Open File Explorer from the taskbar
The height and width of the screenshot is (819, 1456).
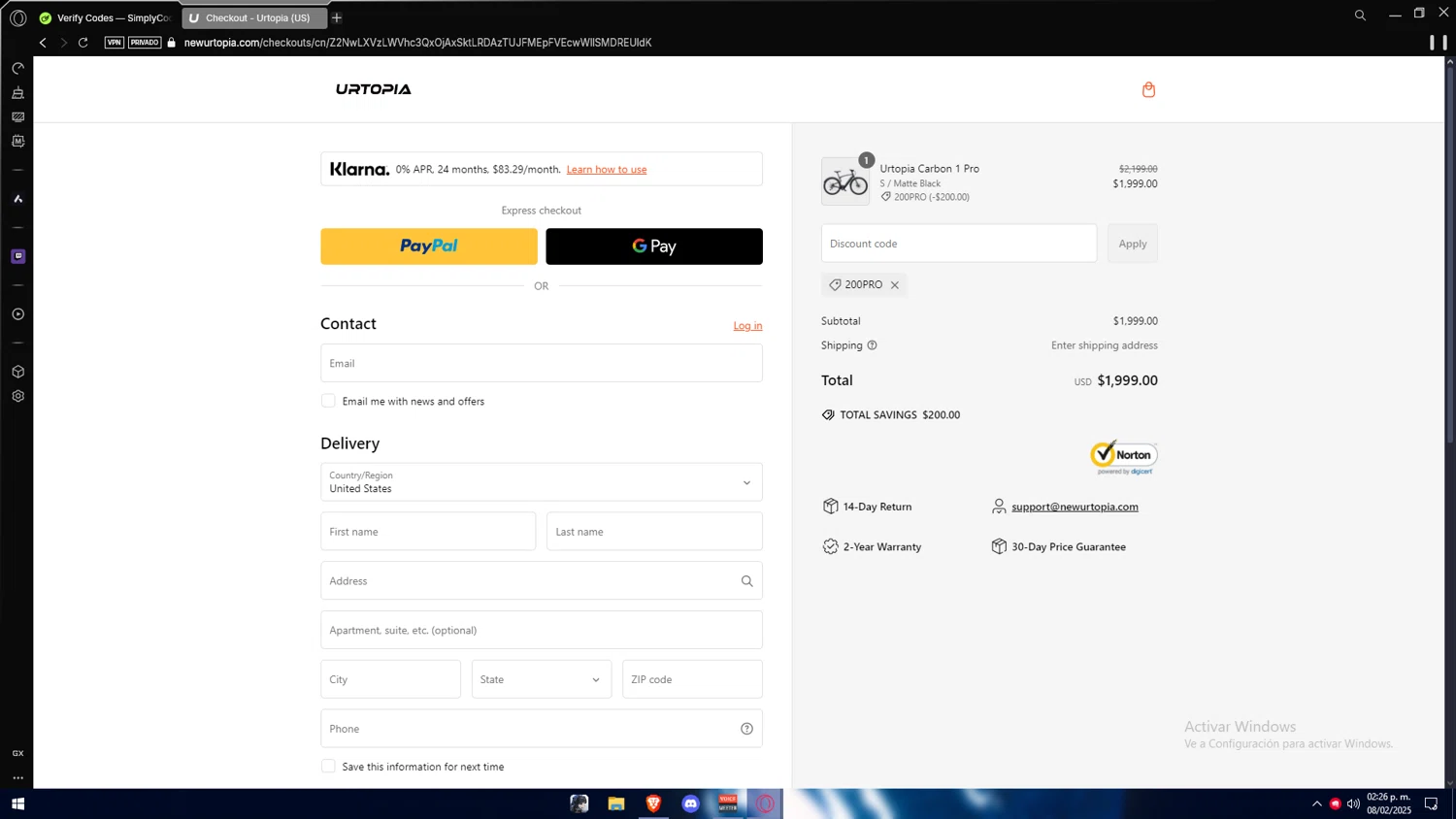[616, 803]
